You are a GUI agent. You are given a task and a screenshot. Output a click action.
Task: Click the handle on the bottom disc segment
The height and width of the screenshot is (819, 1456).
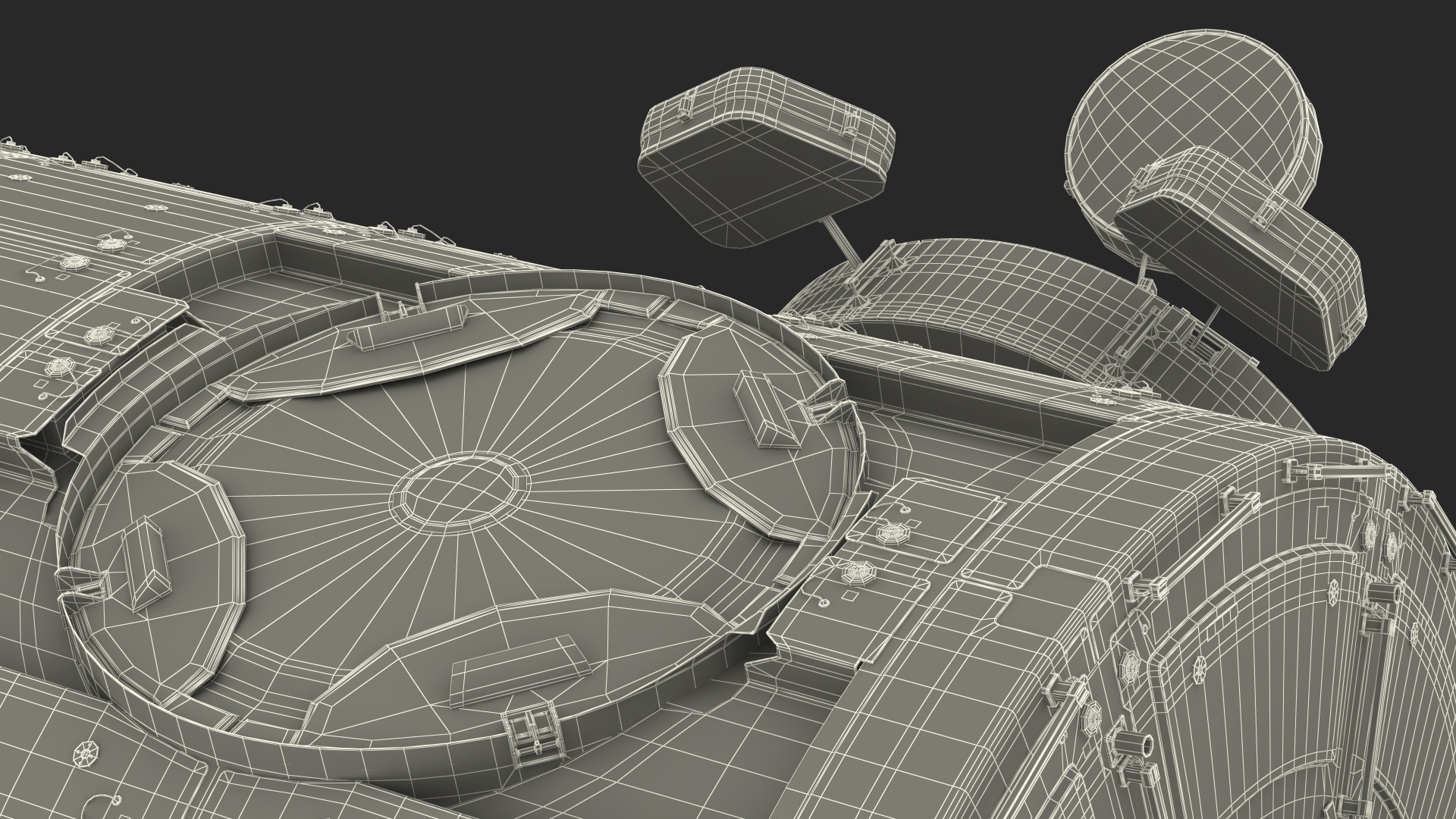click(x=519, y=672)
